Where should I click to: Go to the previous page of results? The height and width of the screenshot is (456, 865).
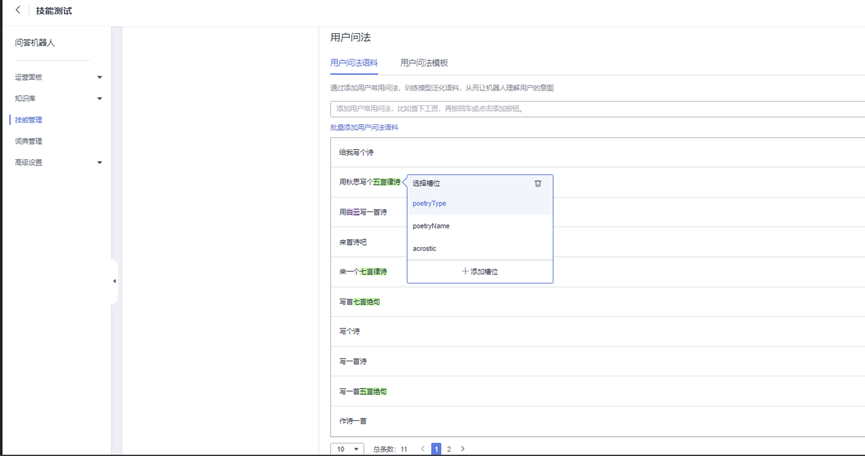[x=423, y=449]
